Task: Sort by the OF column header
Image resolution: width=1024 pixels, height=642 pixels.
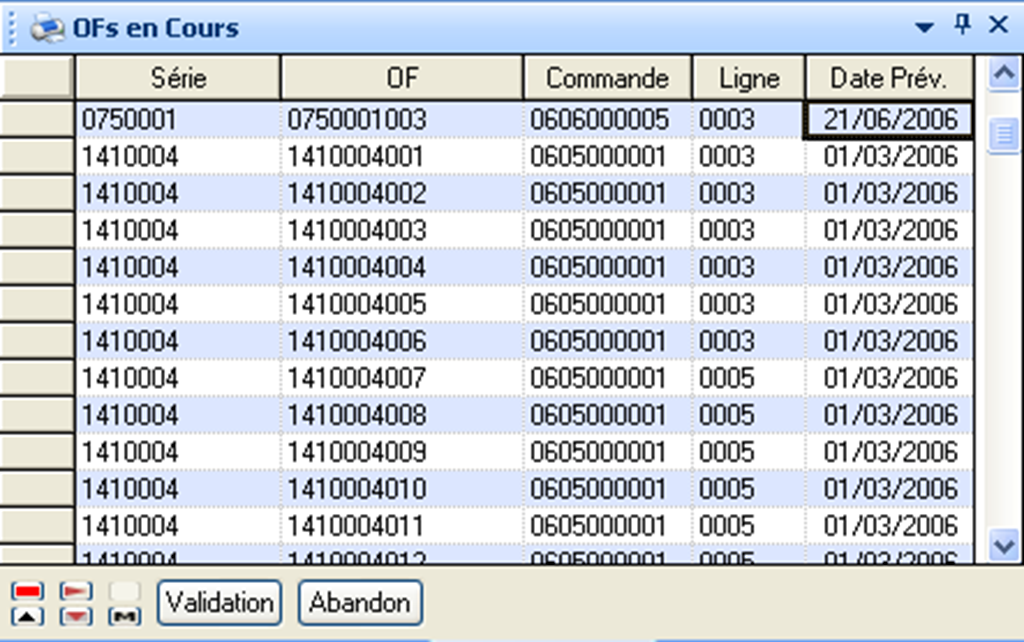Action: pyautogui.click(x=400, y=76)
